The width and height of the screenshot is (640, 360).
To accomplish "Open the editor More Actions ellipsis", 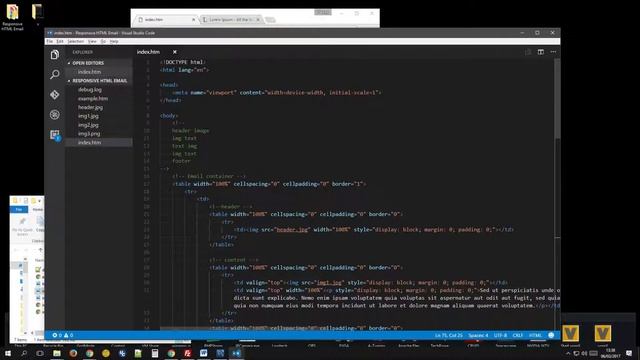I will click(553, 52).
